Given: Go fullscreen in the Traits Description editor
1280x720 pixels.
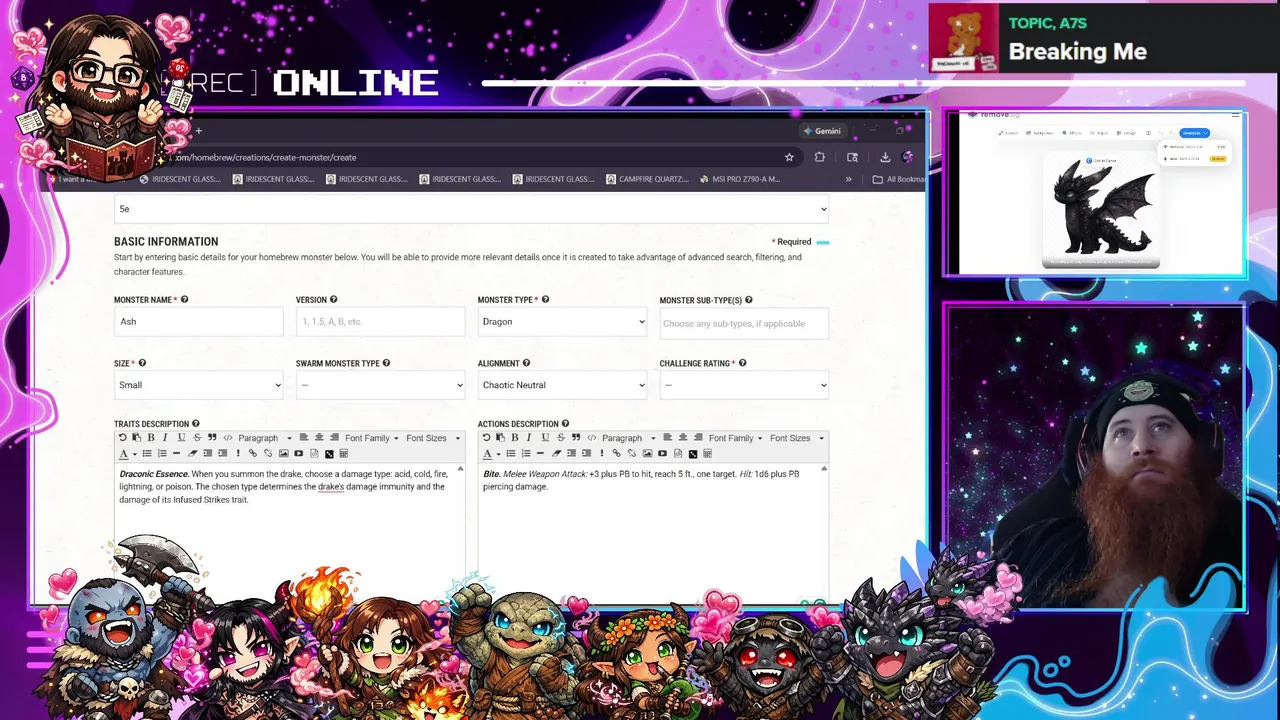Looking at the screenshot, I should (329, 454).
